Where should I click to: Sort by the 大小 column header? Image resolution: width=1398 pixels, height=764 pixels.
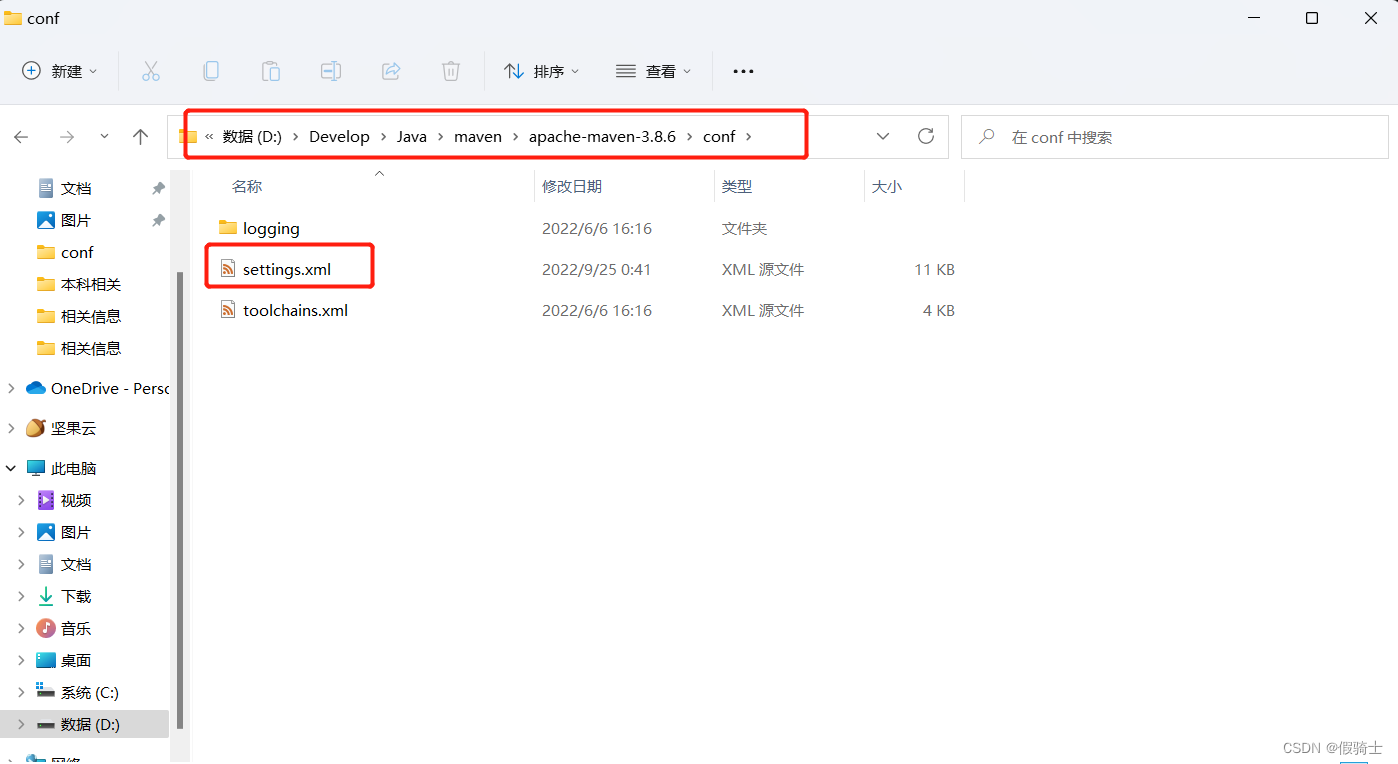coord(887,186)
